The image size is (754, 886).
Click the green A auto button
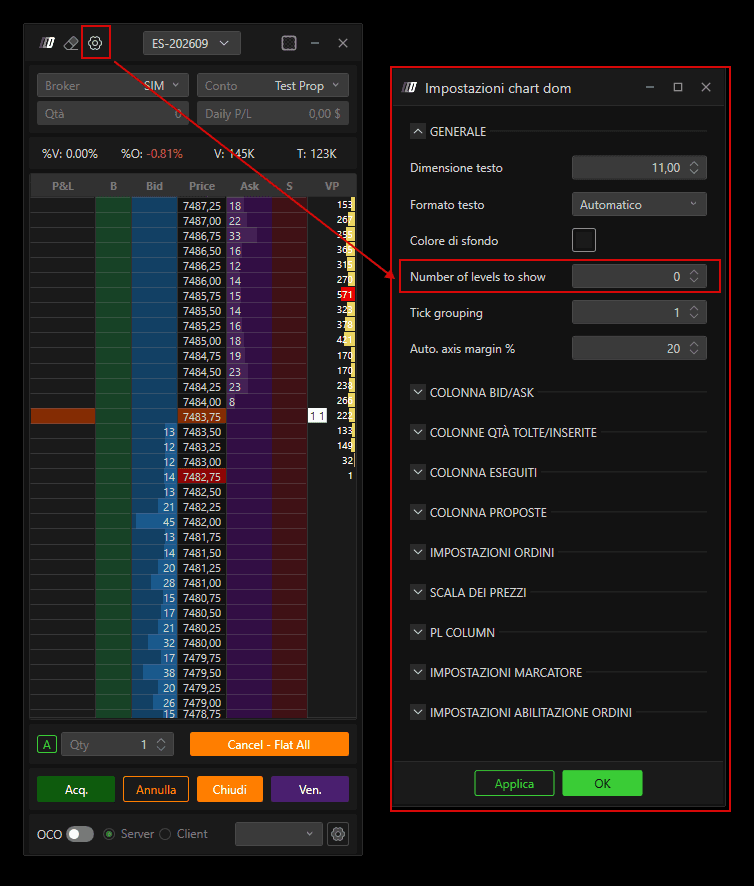pos(47,745)
